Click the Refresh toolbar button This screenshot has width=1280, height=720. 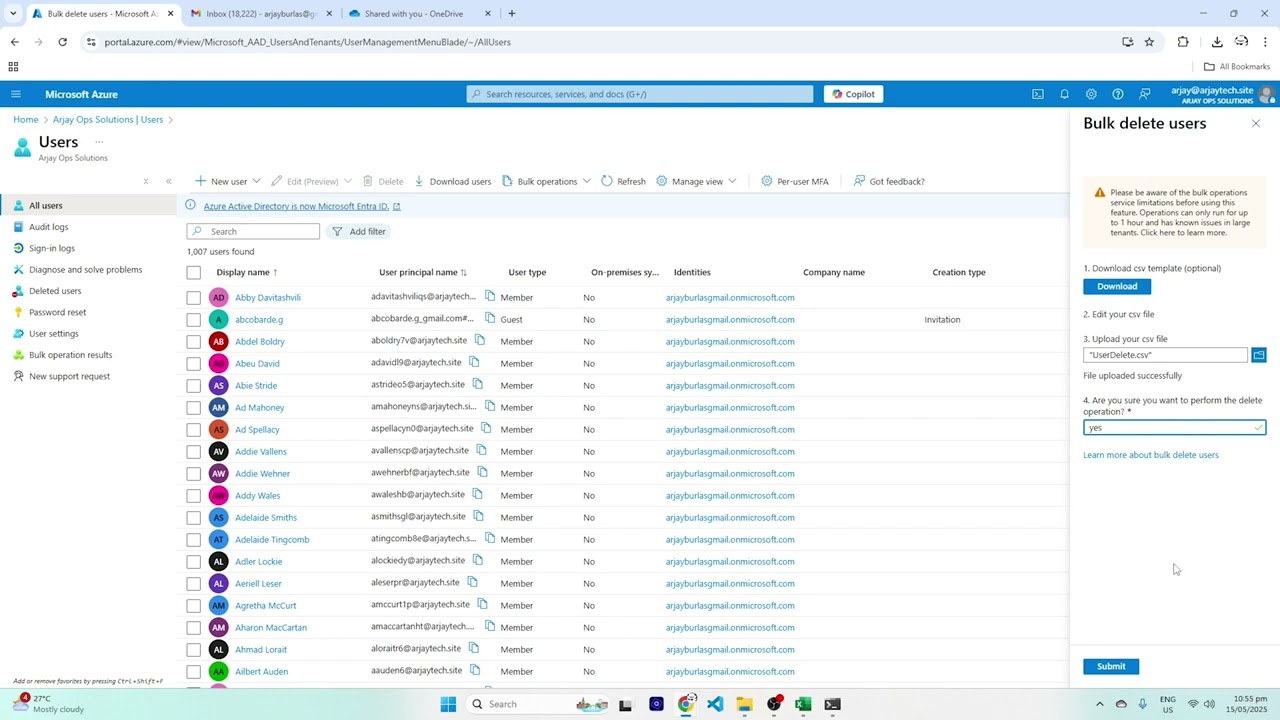[623, 181]
